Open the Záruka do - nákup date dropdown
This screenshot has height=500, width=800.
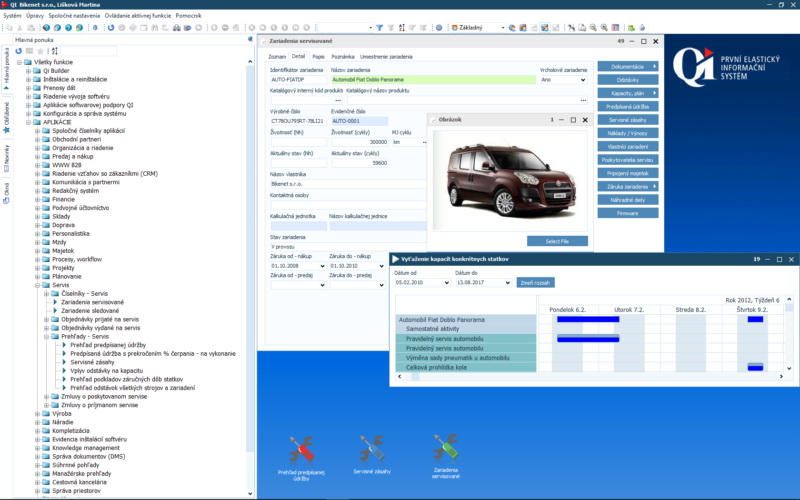(x=381, y=266)
